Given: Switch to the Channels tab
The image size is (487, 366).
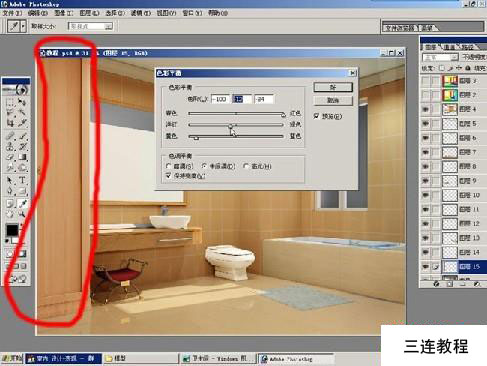Looking at the screenshot, I should coord(450,47).
